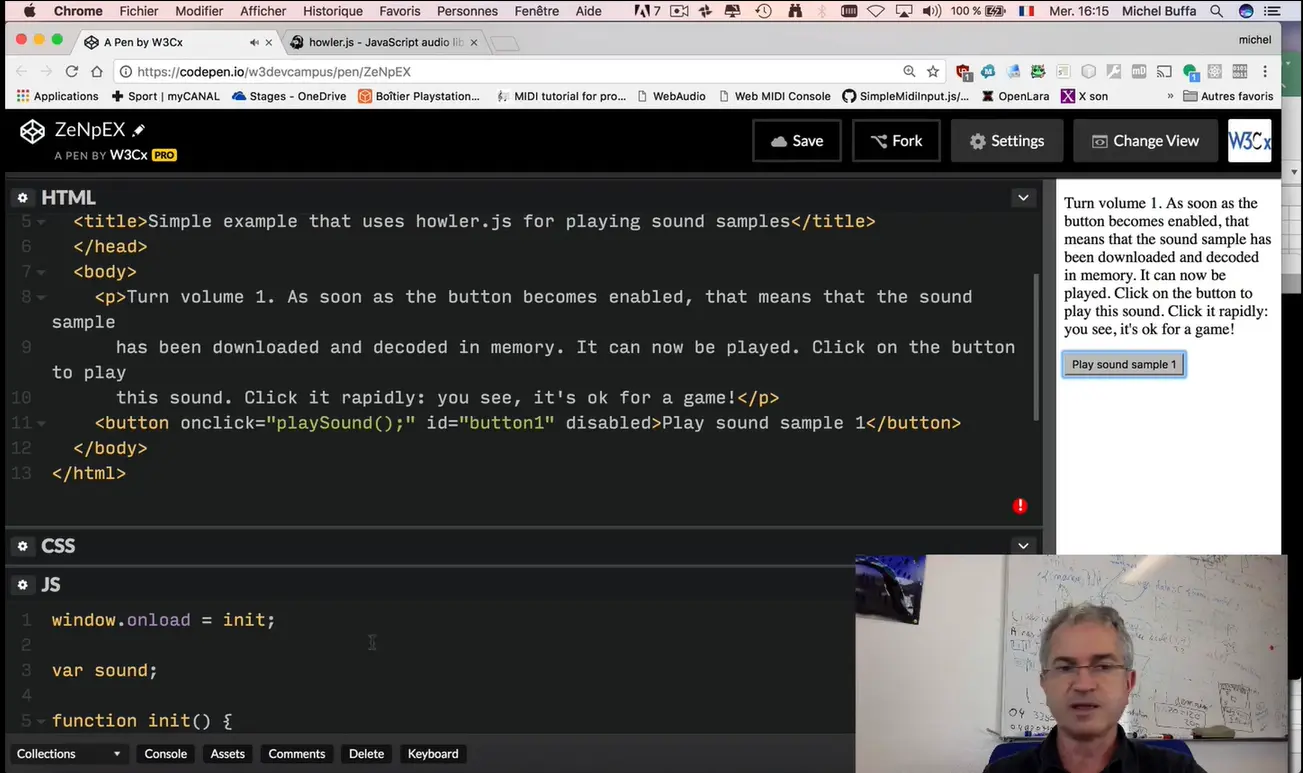The height and width of the screenshot is (773, 1303).
Task: Close the howler.js tab
Action: [x=474, y=43]
